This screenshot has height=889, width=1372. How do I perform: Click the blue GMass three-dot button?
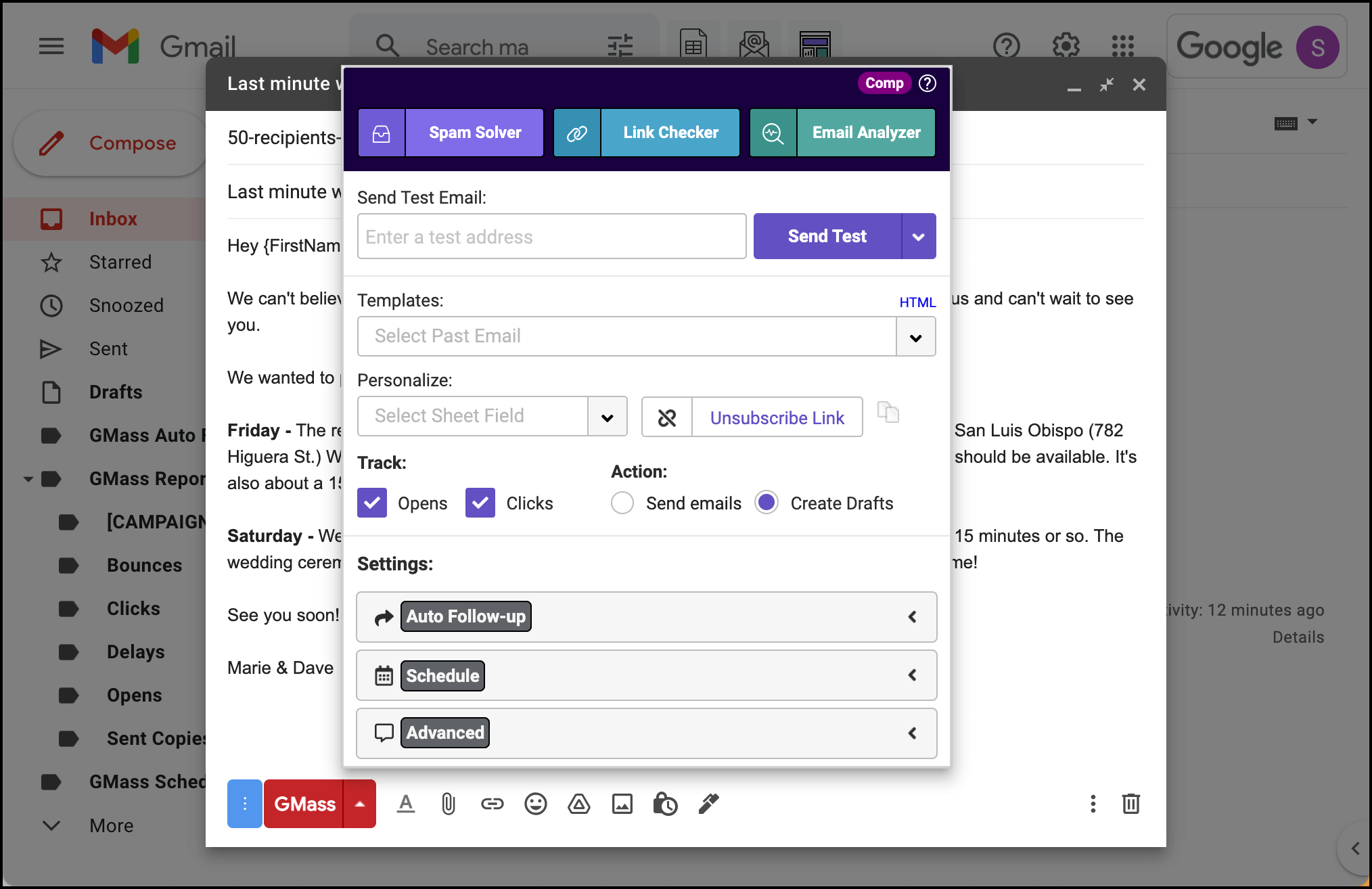click(245, 804)
